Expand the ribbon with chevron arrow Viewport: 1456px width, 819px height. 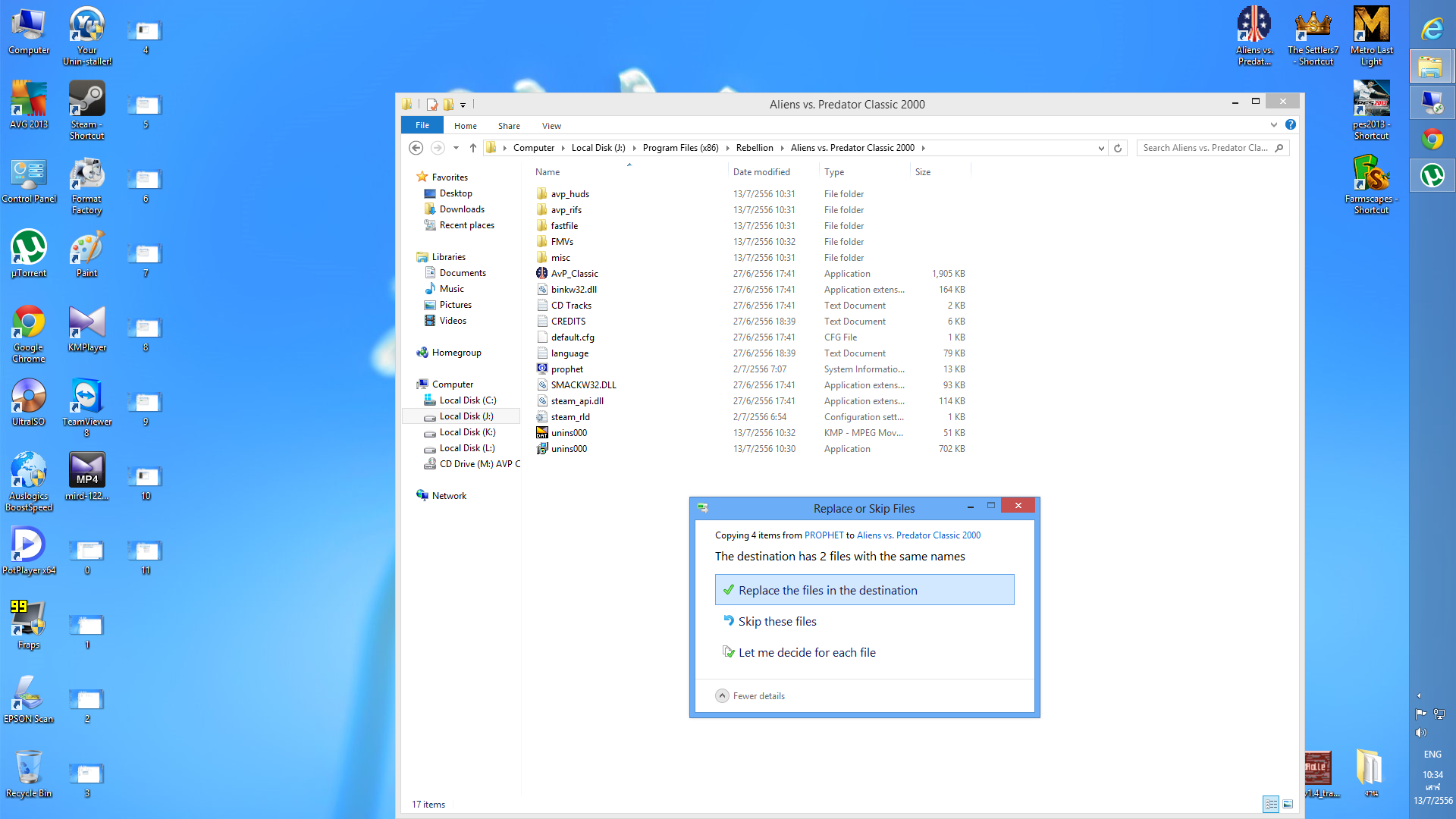pos(1274,125)
